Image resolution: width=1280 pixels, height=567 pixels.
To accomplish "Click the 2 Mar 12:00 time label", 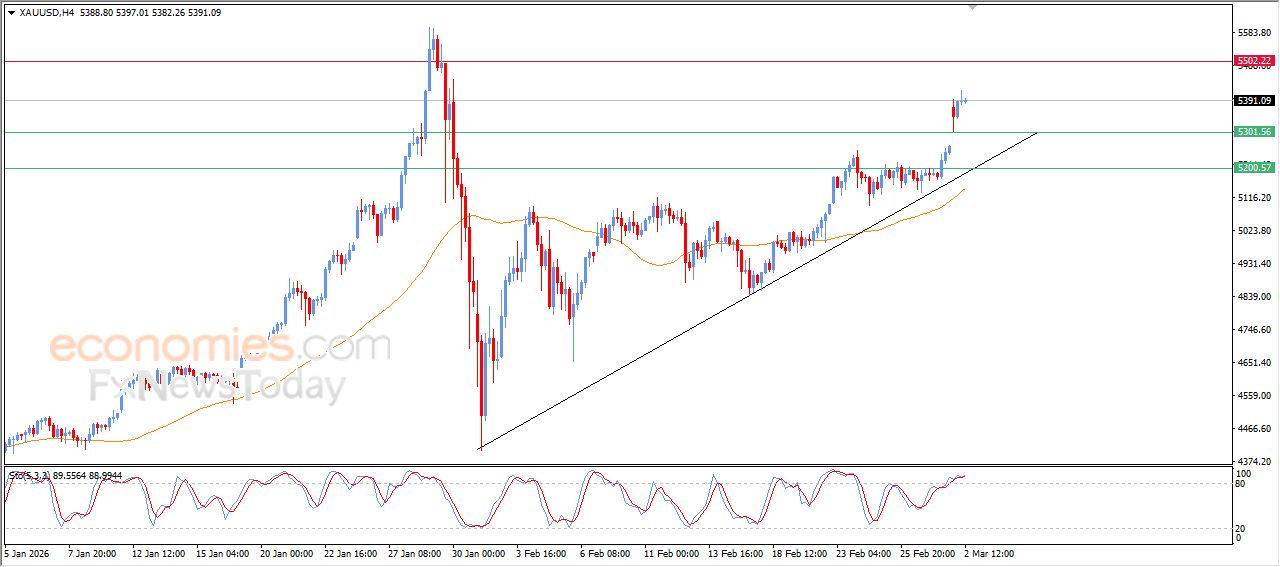I will (989, 552).
